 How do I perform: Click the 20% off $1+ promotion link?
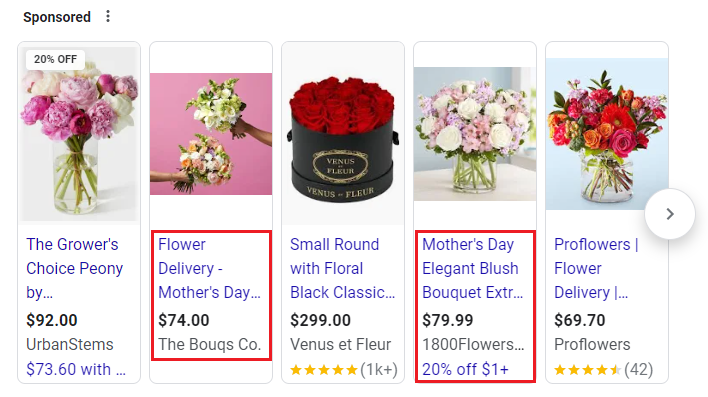point(465,369)
